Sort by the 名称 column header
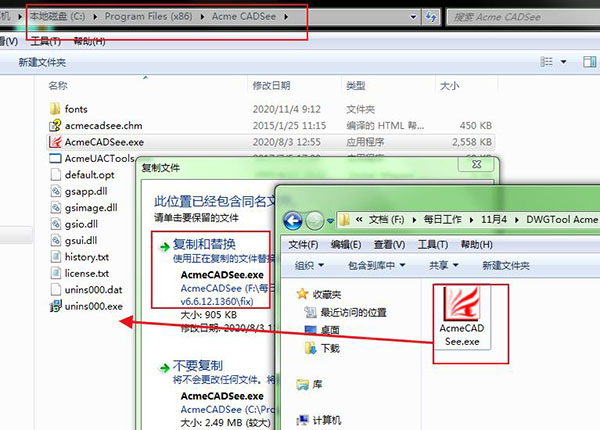 click(58, 85)
